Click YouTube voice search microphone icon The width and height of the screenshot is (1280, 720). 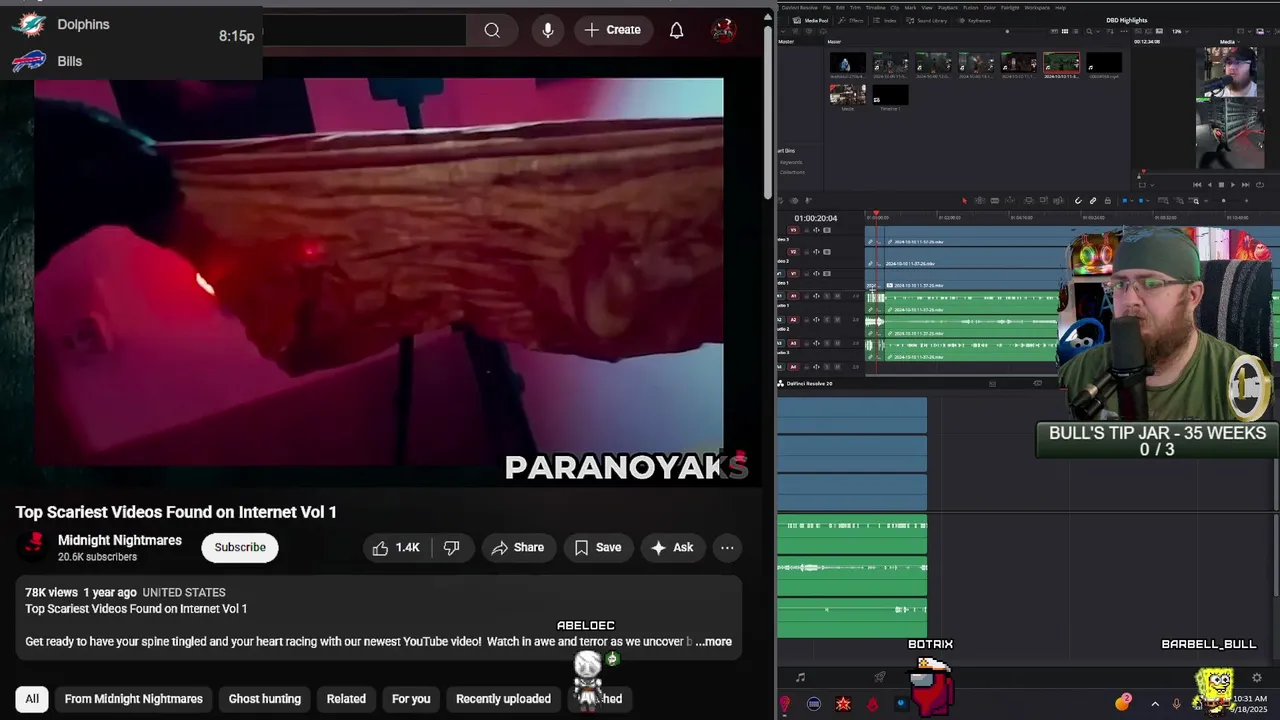click(x=548, y=30)
